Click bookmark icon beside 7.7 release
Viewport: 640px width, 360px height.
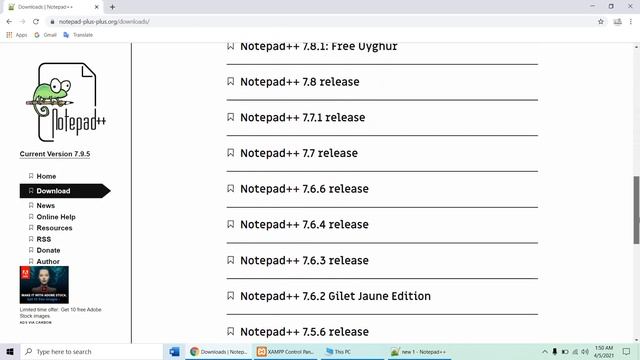pyautogui.click(x=231, y=153)
